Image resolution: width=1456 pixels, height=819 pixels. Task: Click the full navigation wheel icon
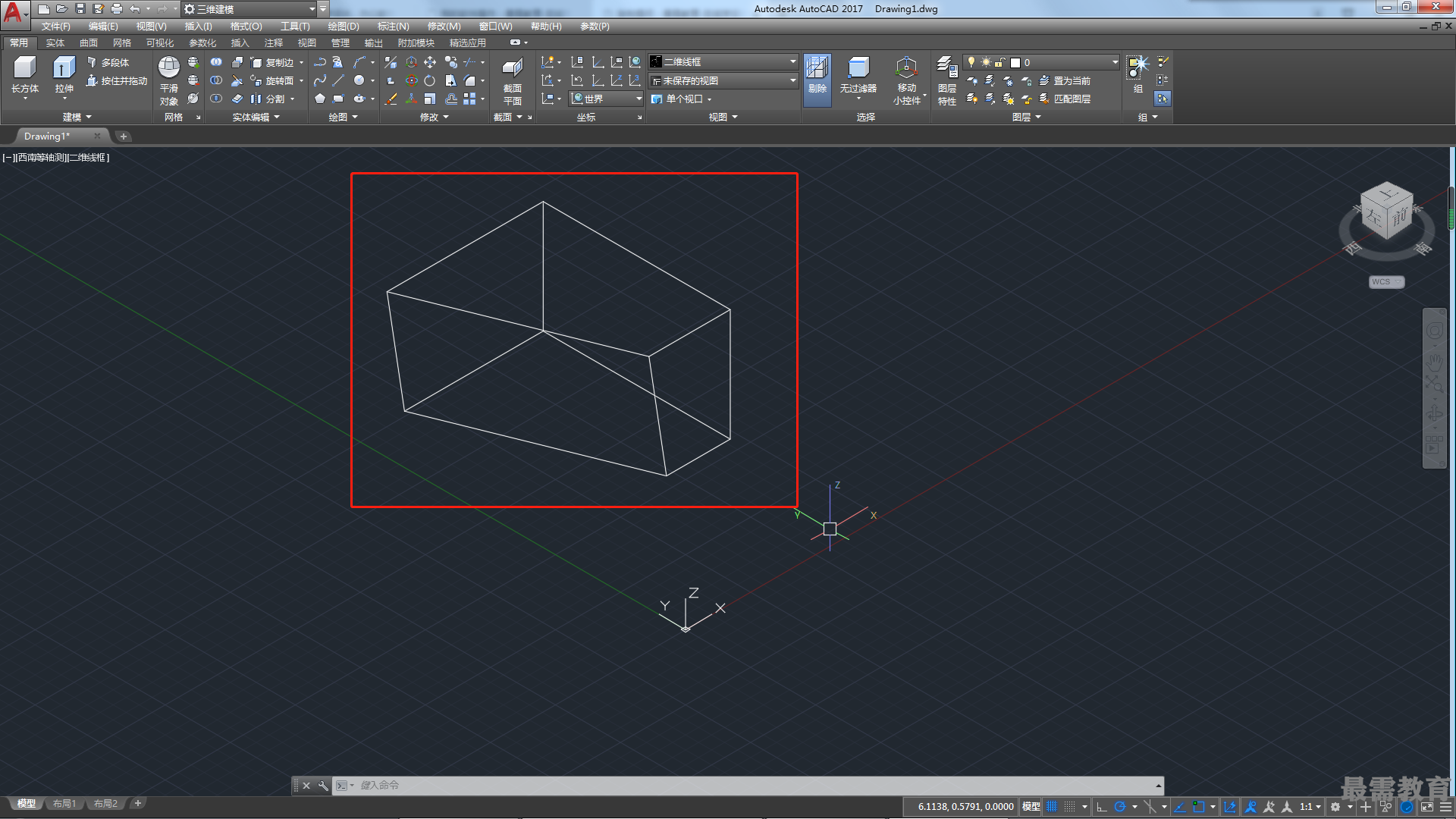1434,331
